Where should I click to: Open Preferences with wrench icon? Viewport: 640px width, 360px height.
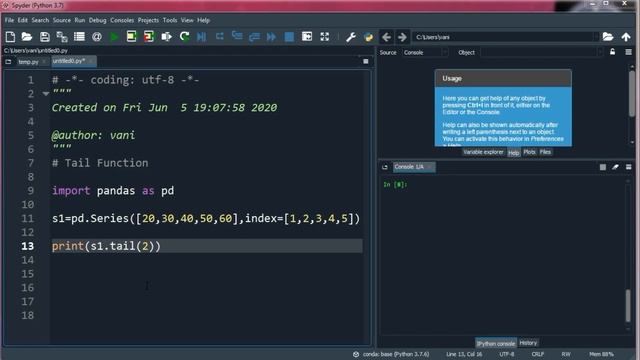[x=351, y=37]
